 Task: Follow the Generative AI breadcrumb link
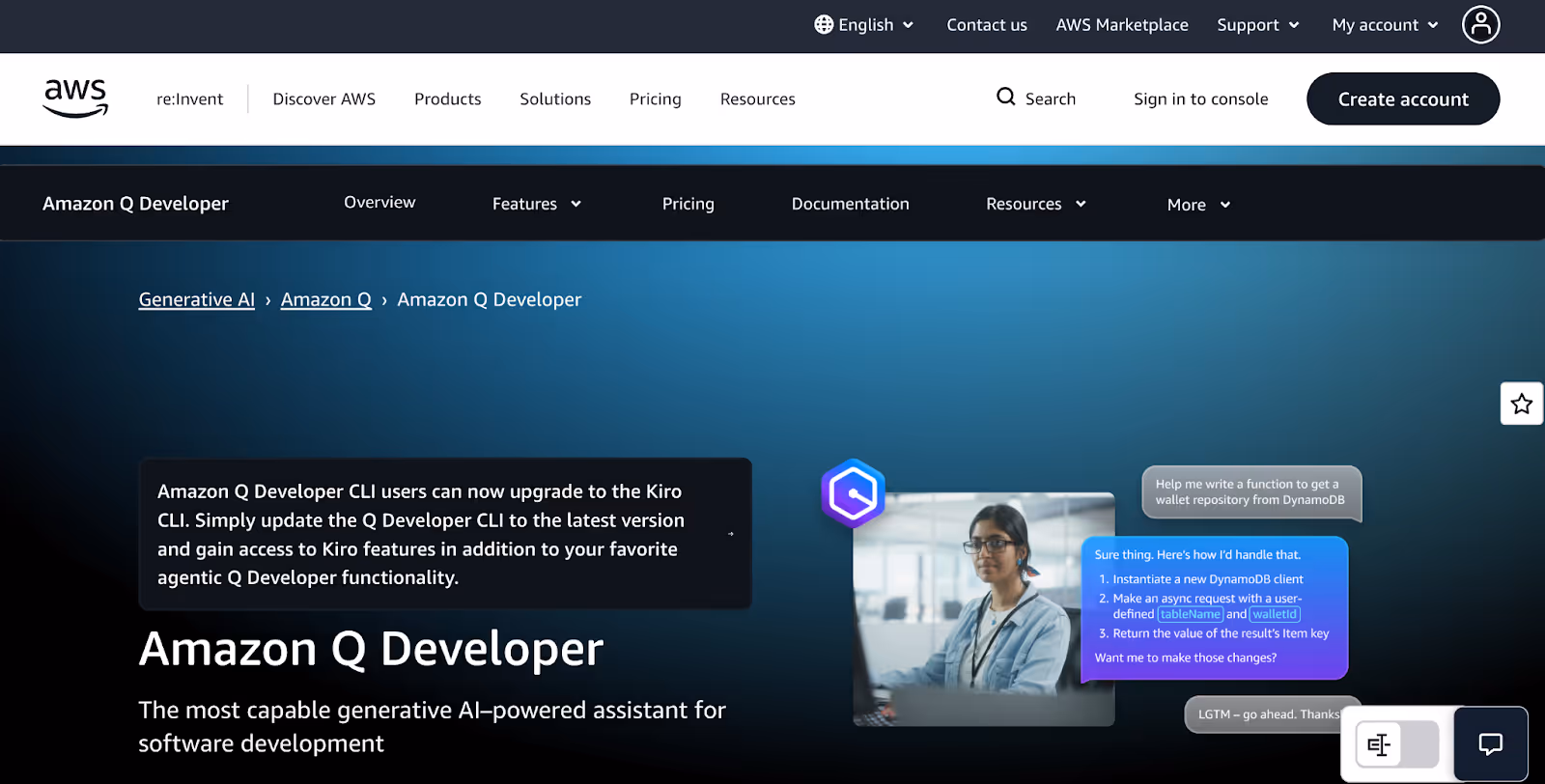pos(196,299)
